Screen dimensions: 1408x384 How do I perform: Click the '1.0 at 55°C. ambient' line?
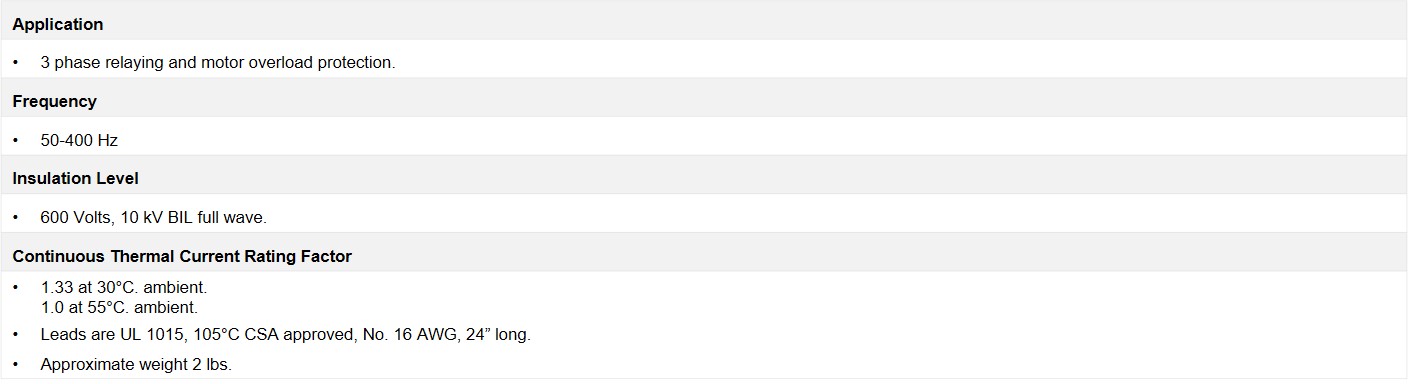(119, 307)
